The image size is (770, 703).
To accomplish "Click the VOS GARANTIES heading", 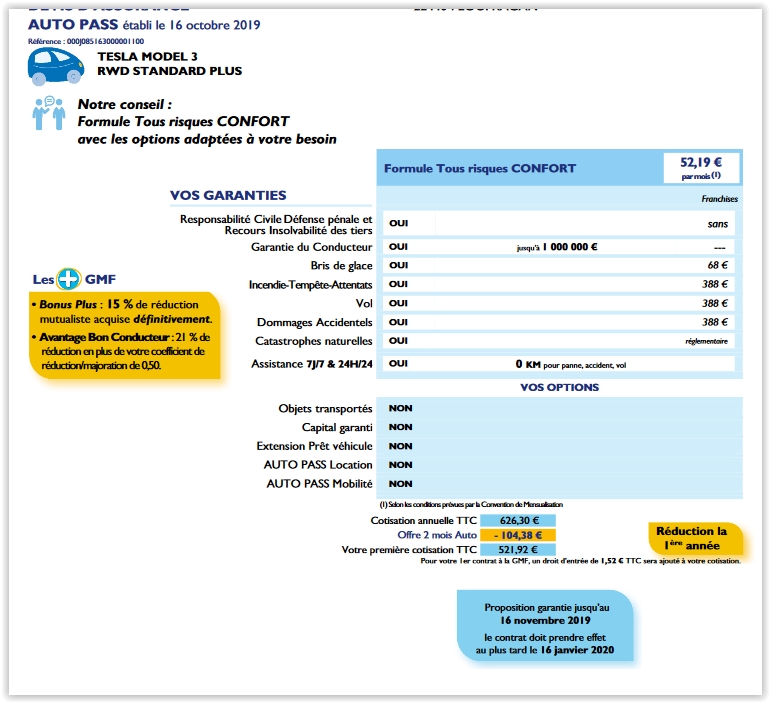I will click(x=228, y=195).
